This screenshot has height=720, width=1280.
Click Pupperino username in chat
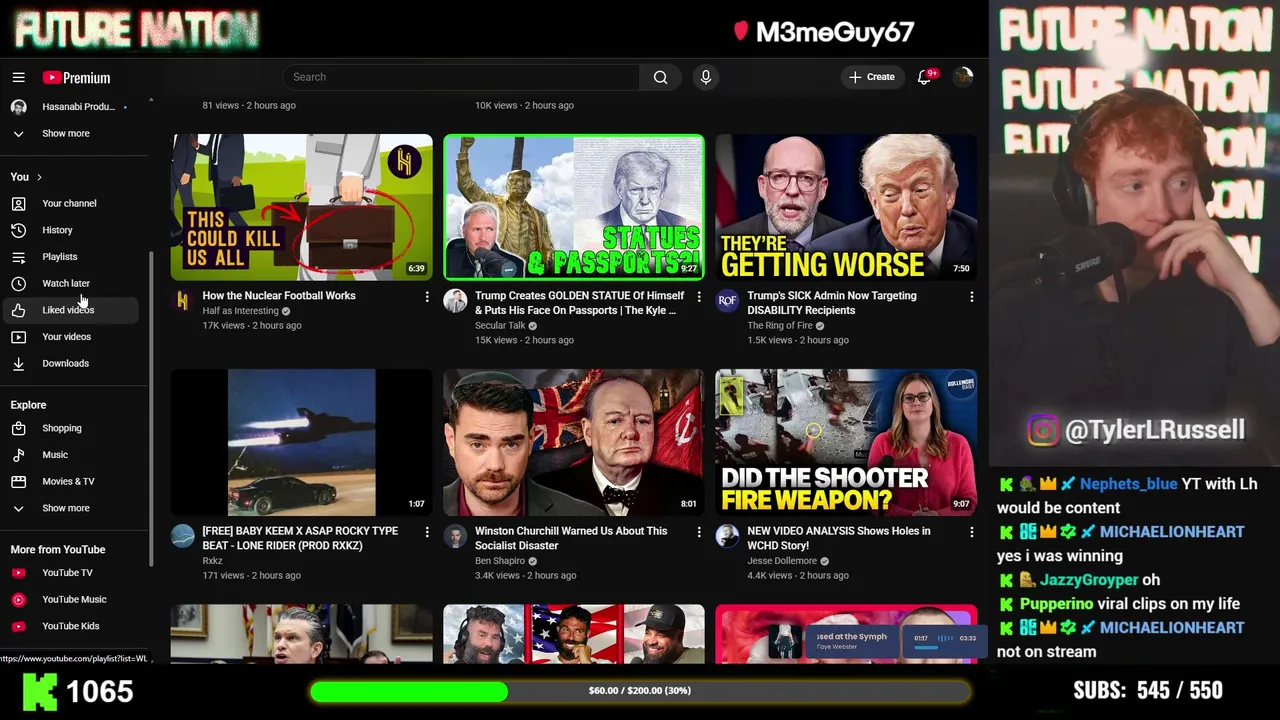click(x=1056, y=604)
